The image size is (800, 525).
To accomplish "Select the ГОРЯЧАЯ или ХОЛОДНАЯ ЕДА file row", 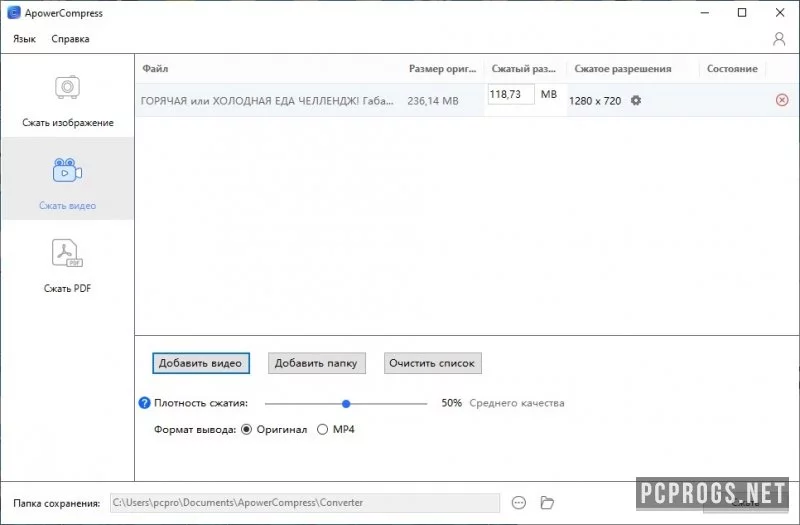I will [467, 101].
